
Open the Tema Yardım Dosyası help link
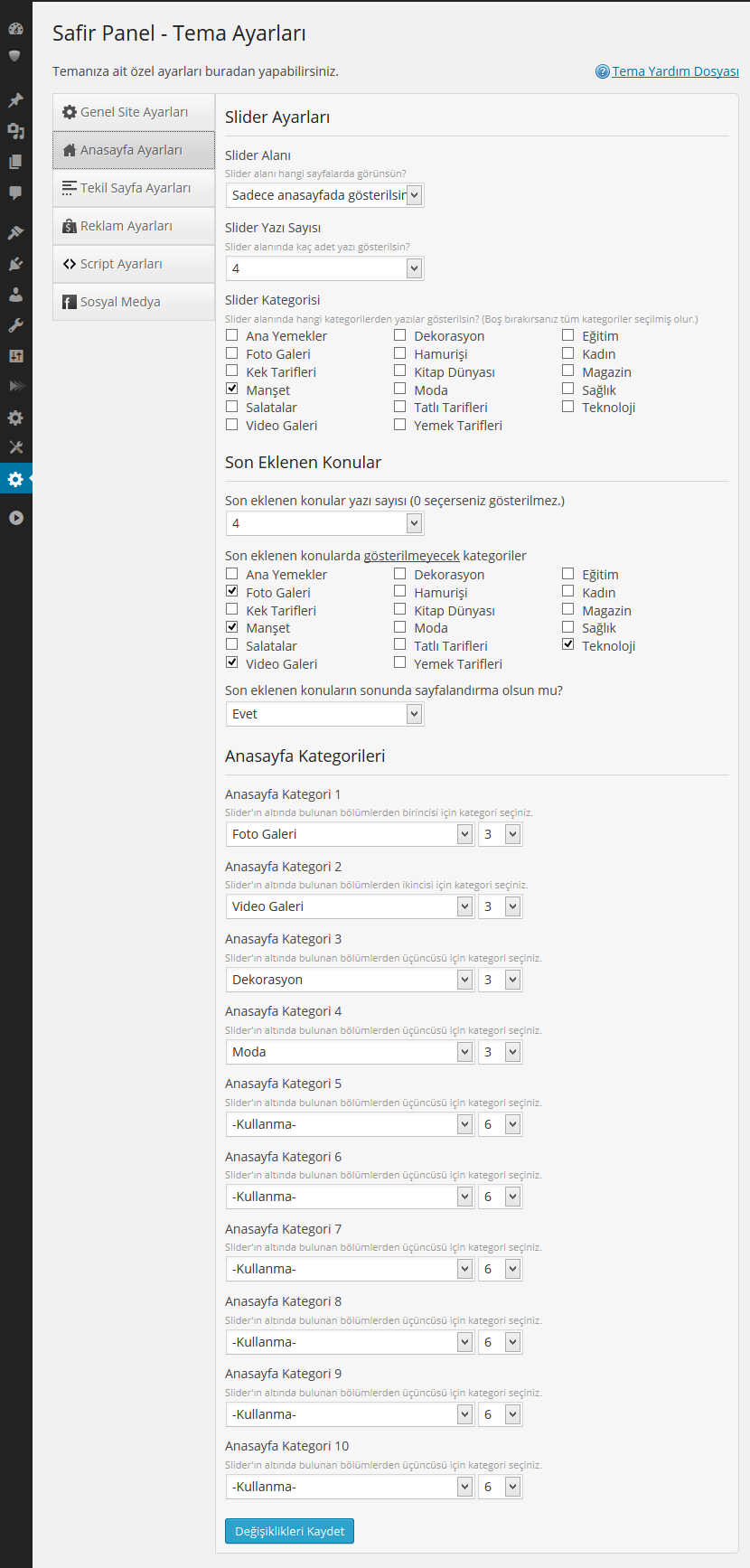pyautogui.click(x=675, y=71)
